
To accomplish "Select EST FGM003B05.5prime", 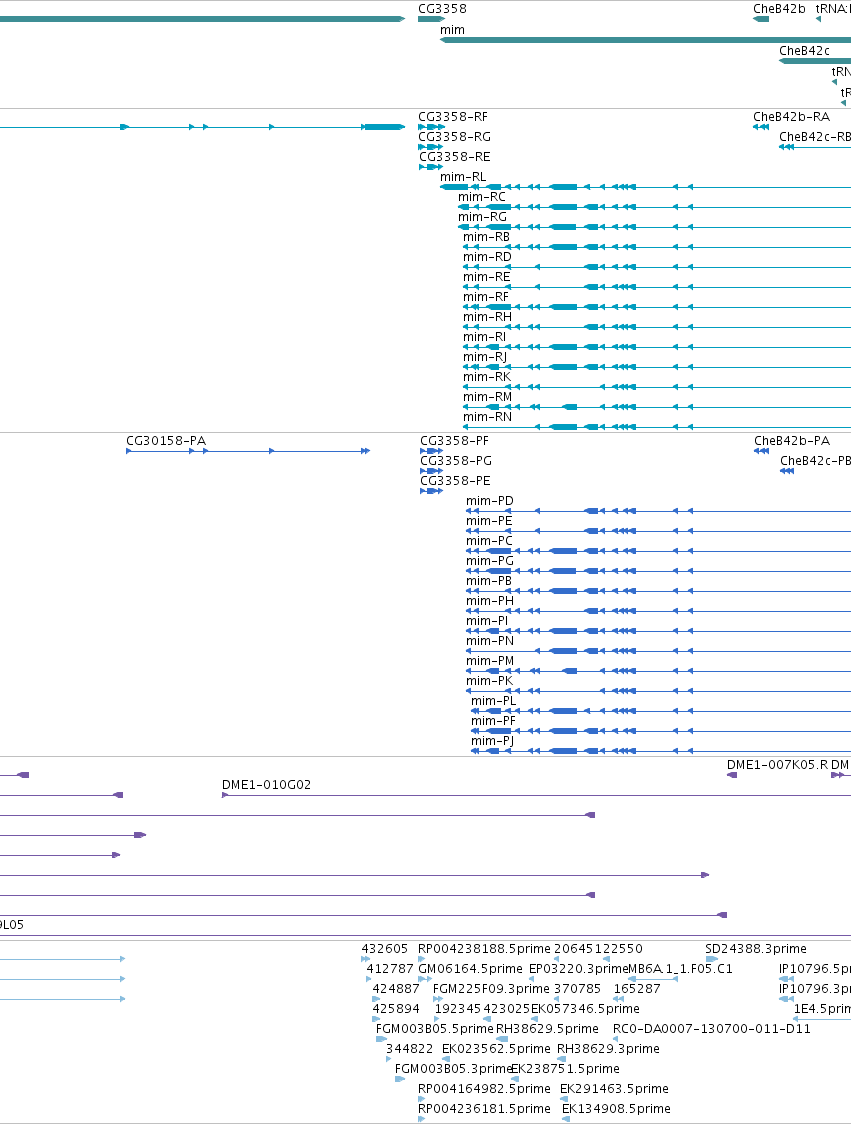I will click(x=434, y=1029).
